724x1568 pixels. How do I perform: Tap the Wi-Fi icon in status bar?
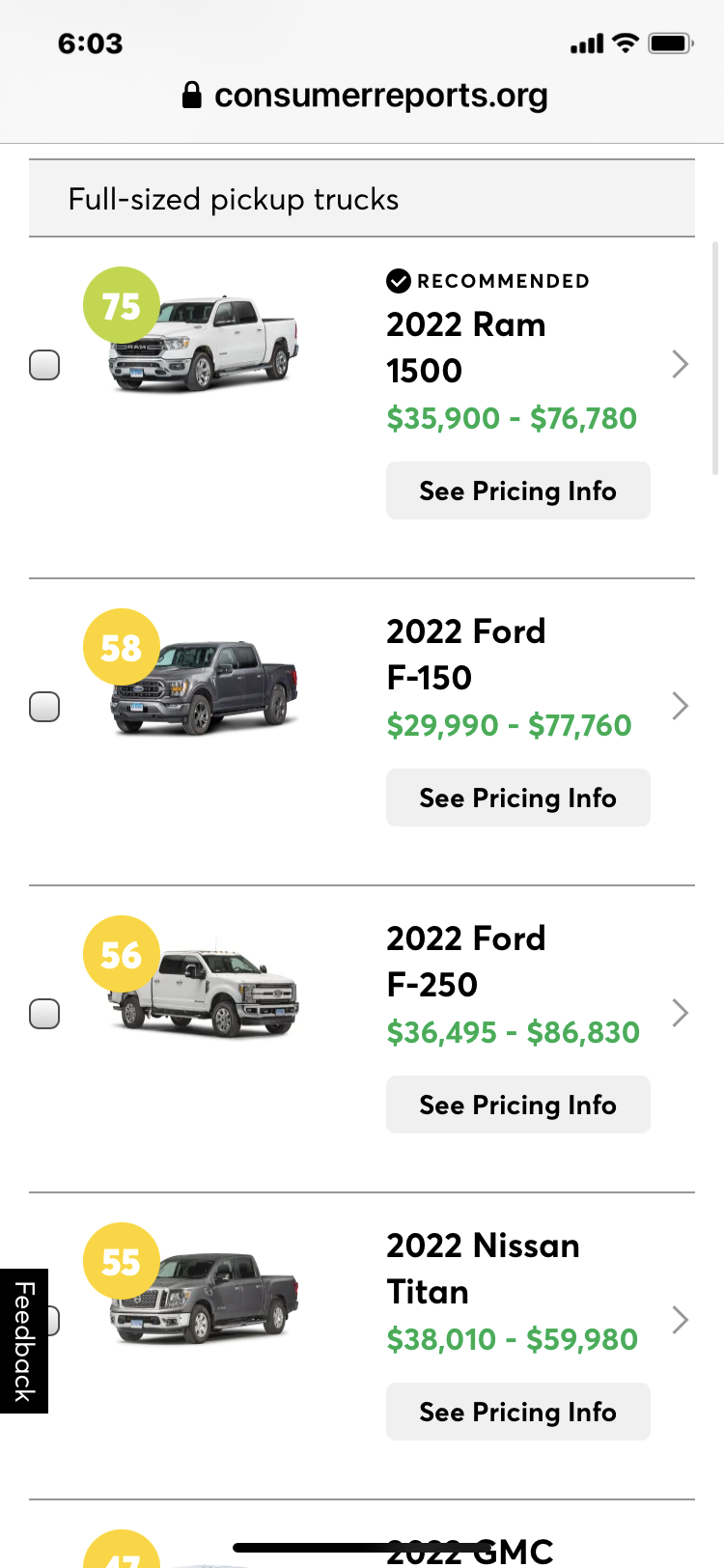point(626,43)
